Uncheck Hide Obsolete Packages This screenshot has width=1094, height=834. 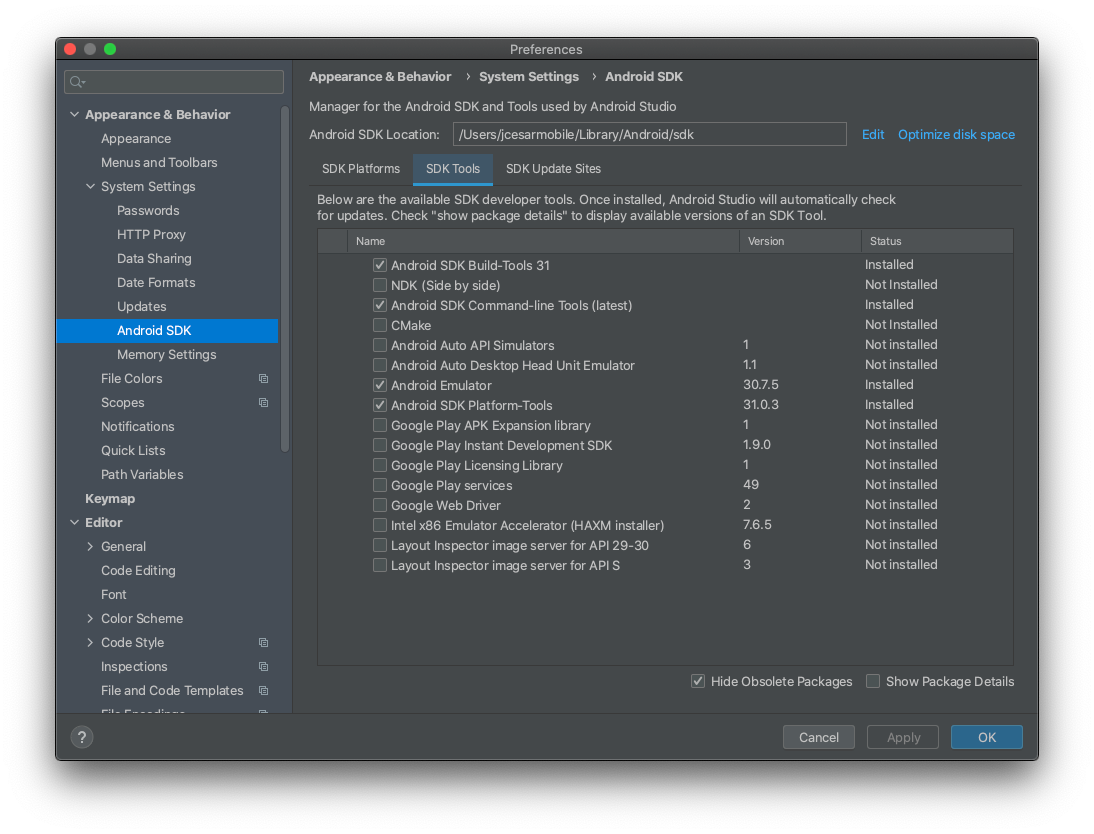[x=697, y=681]
